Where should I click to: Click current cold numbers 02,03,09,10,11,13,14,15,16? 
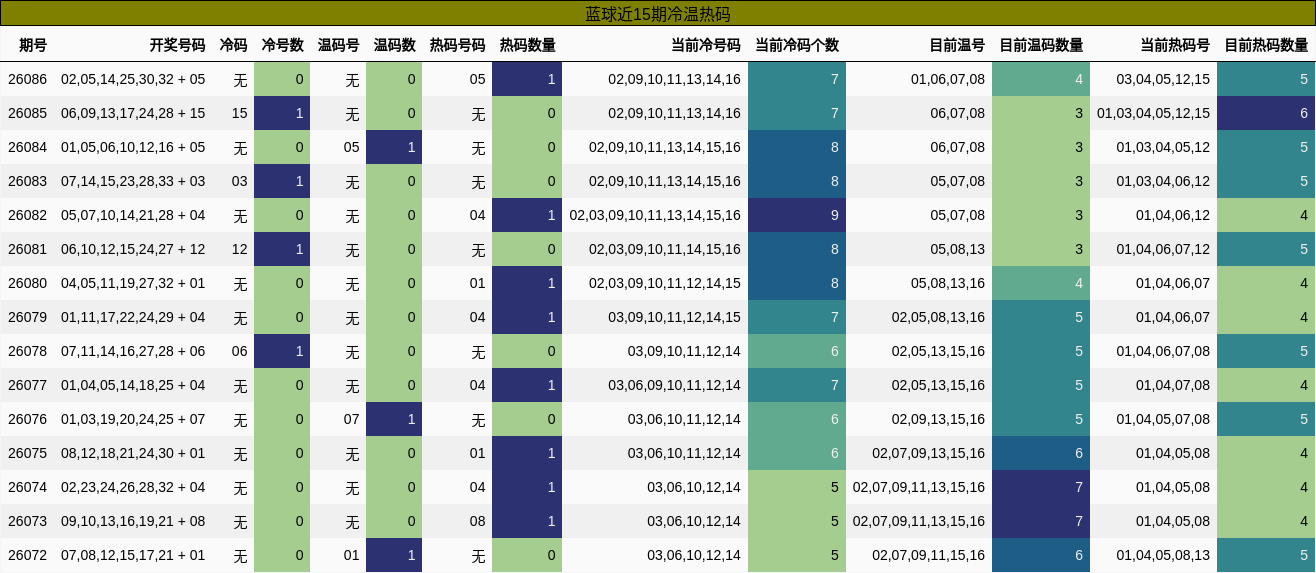(x=655, y=215)
